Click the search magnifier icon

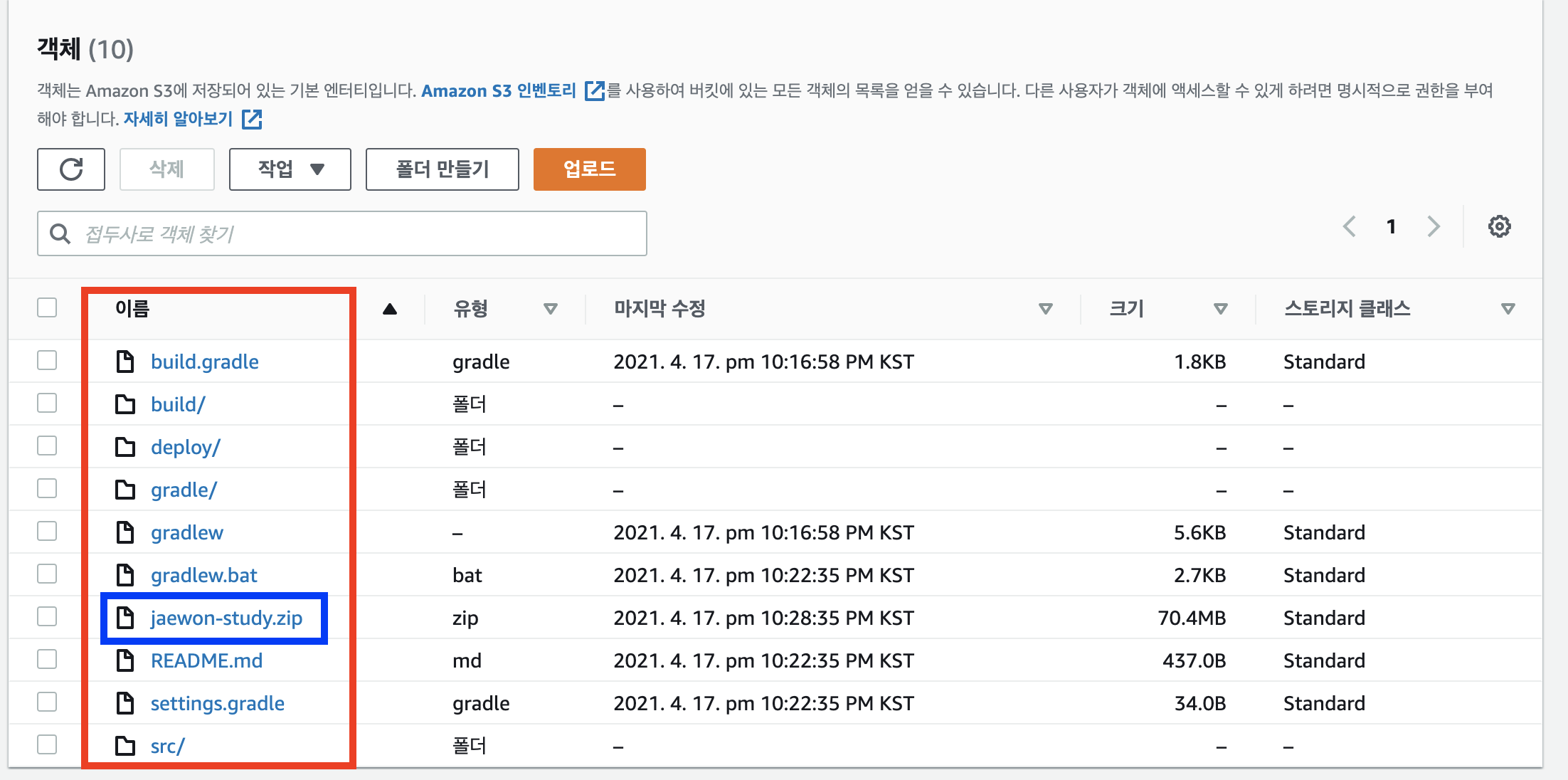pos(60,233)
